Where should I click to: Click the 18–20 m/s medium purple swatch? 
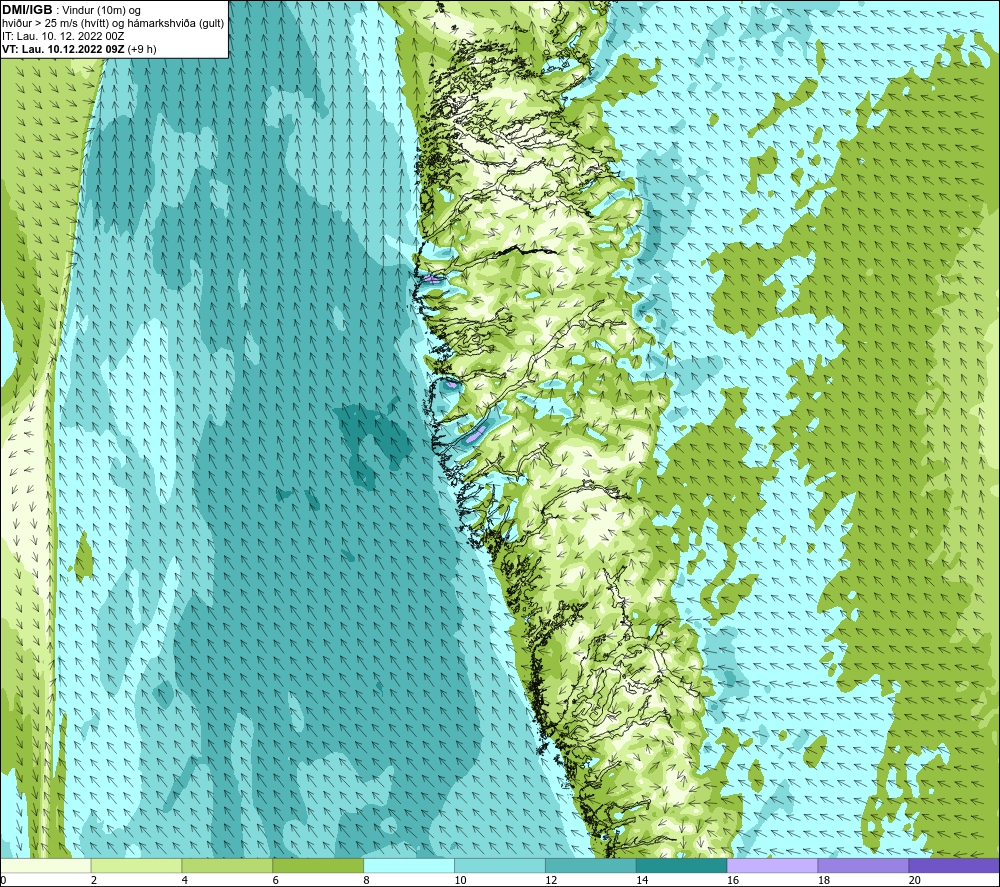coord(864,866)
